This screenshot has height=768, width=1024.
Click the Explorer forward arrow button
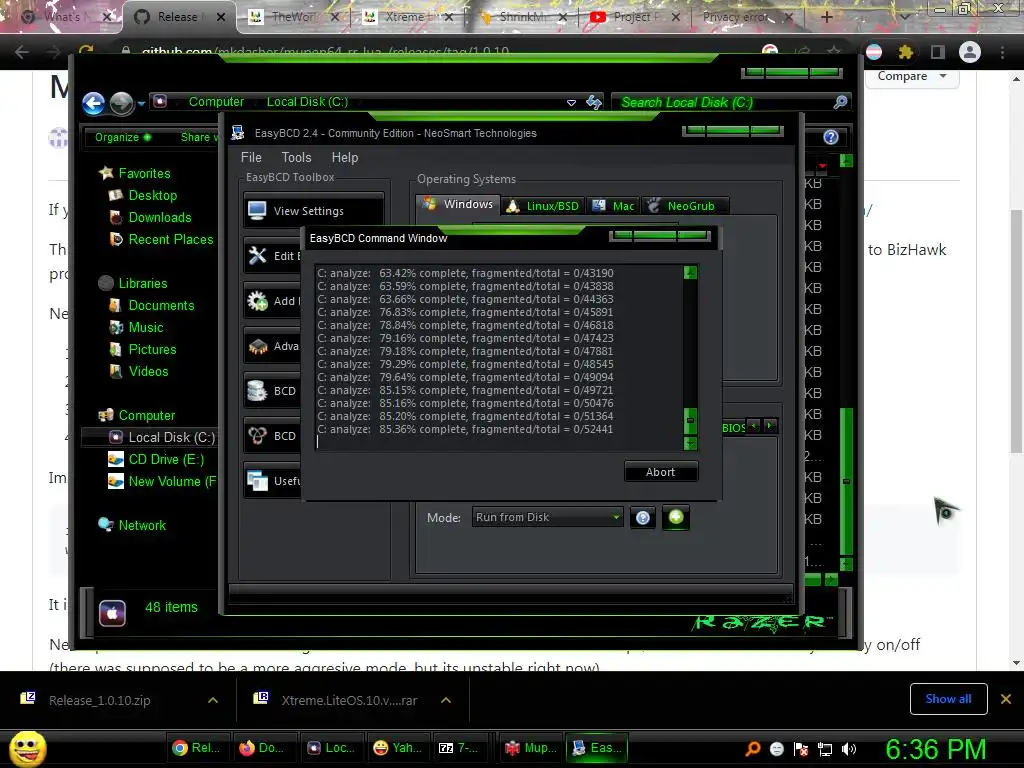coord(121,103)
